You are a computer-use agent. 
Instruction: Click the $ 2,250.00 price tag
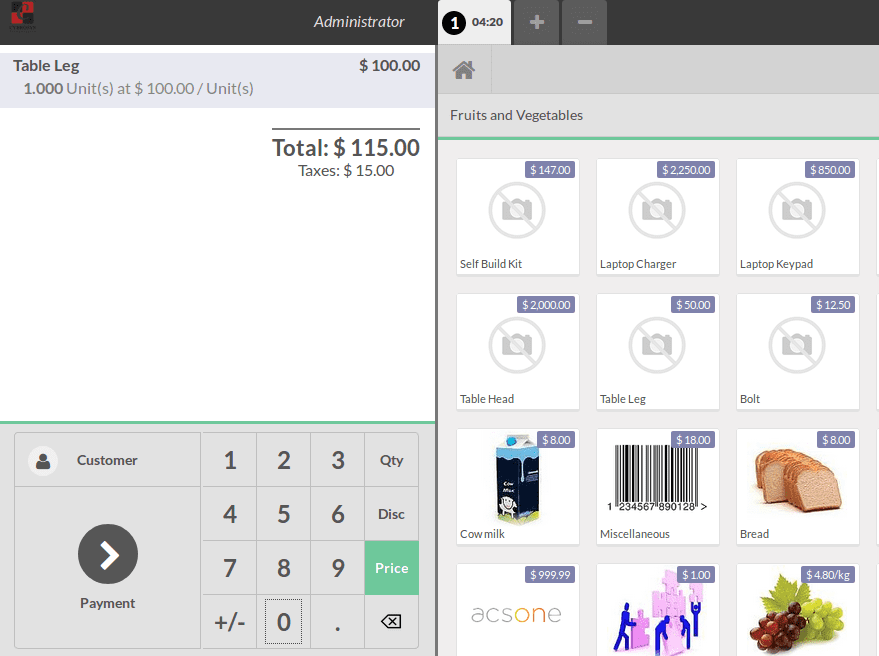tap(686, 170)
